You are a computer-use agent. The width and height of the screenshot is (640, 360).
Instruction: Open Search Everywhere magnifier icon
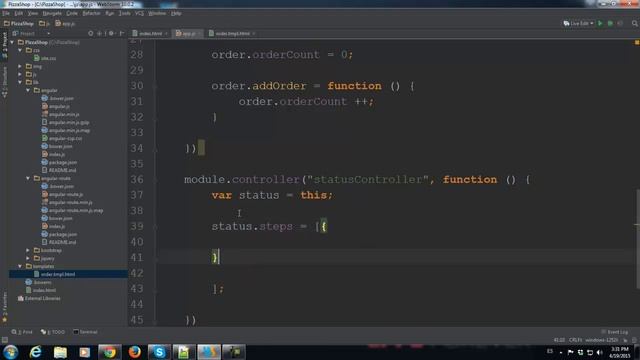tap(635, 24)
